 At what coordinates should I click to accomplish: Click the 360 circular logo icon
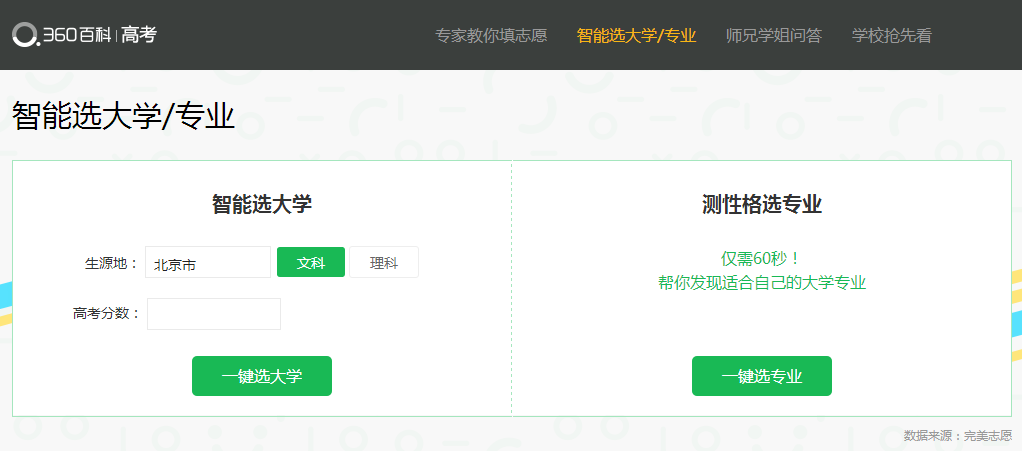tap(25, 35)
